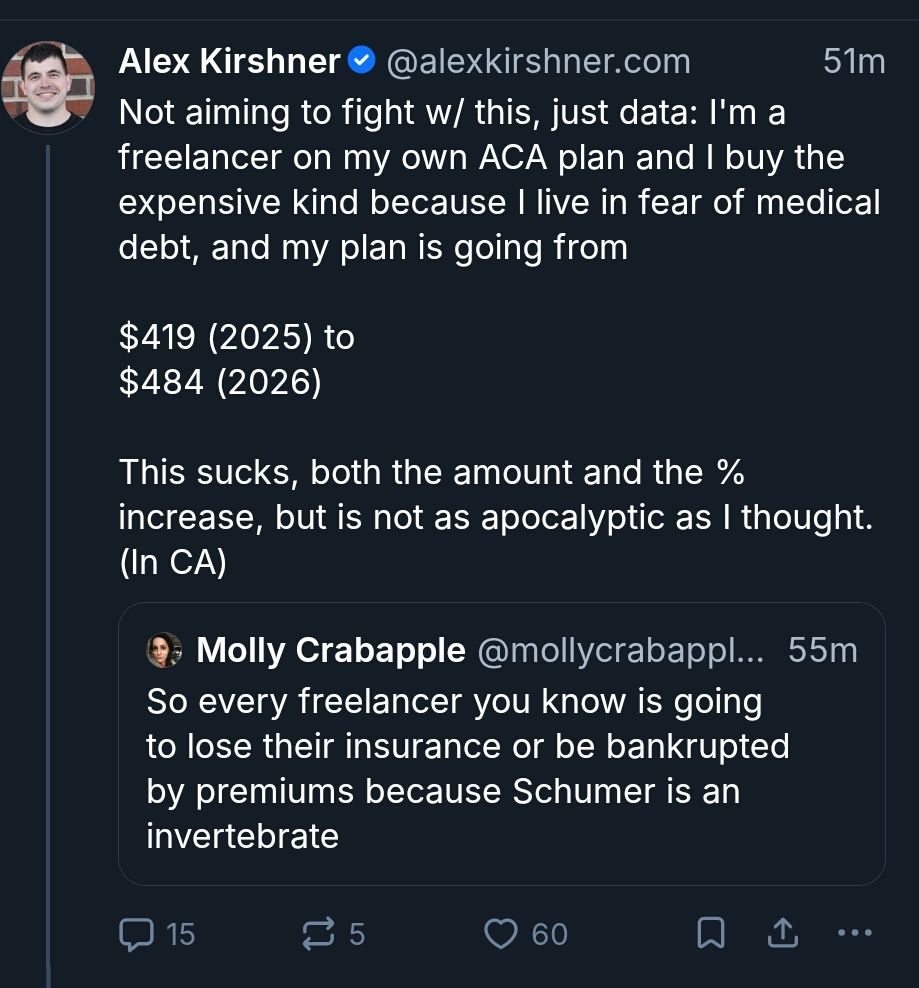Viewport: 919px width, 988px height.
Task: Click the repost icon showing 5 reposts
Action: pyautogui.click(x=318, y=933)
